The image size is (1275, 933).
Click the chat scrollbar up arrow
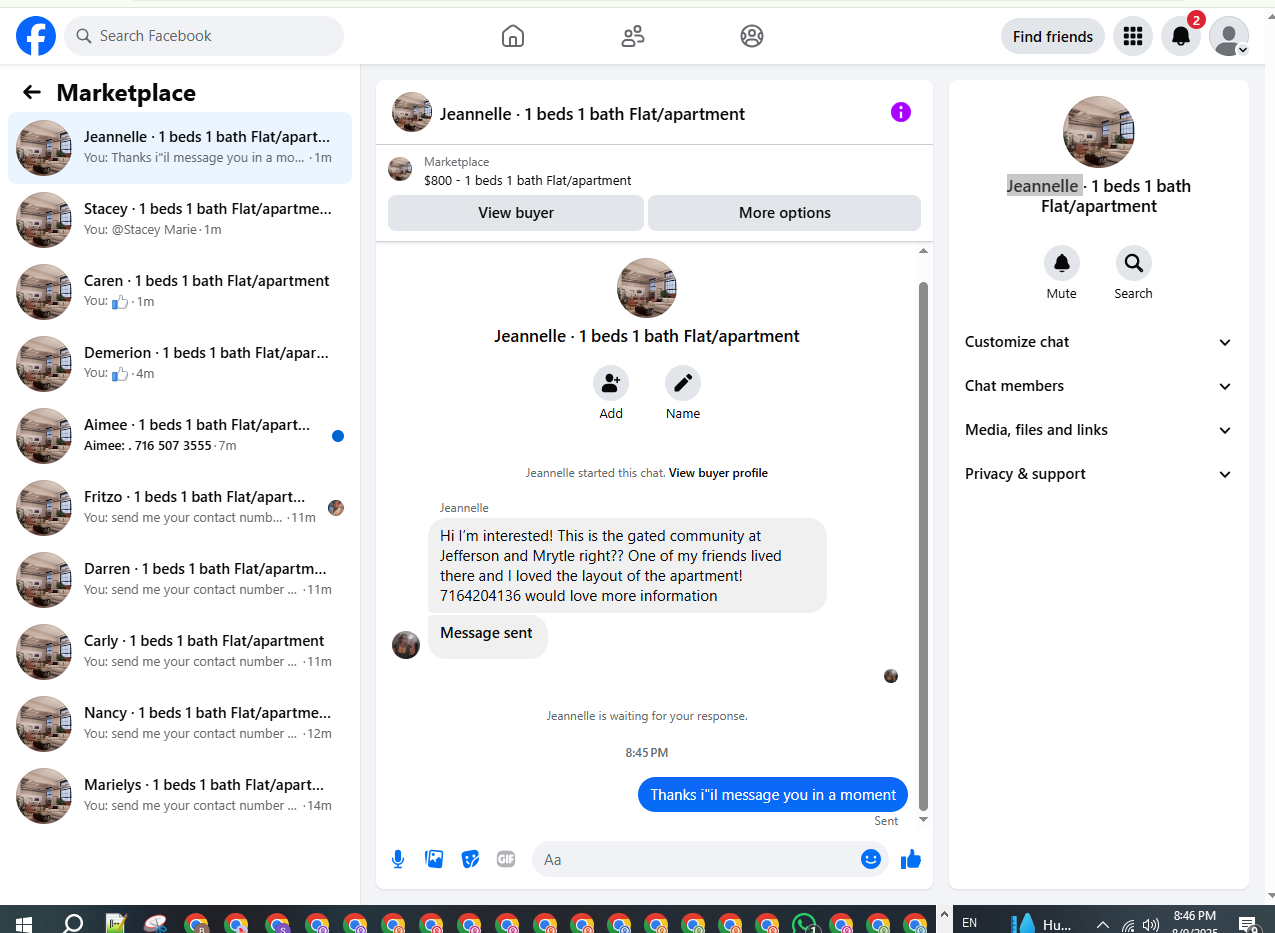[x=924, y=251]
